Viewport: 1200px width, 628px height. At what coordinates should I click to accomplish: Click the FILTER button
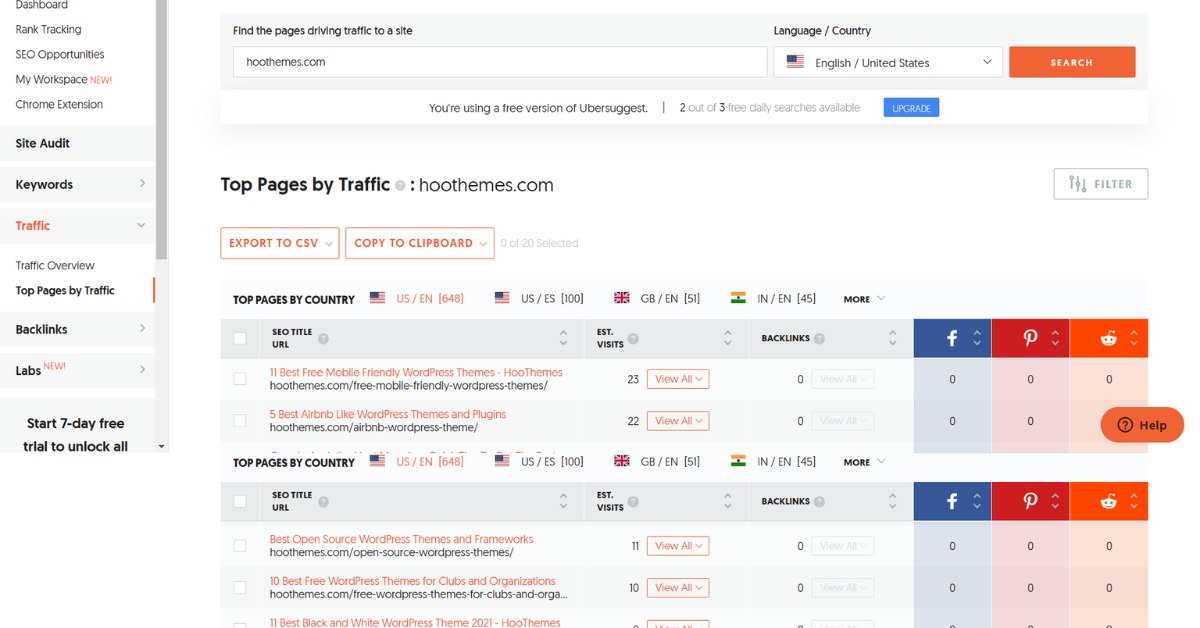tap(1101, 184)
